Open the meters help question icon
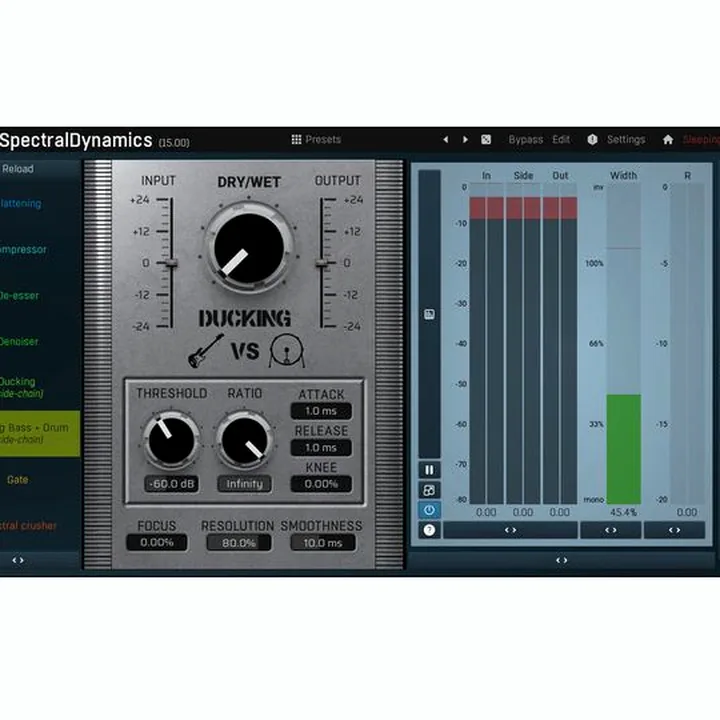This screenshot has width=720, height=720. tap(429, 530)
